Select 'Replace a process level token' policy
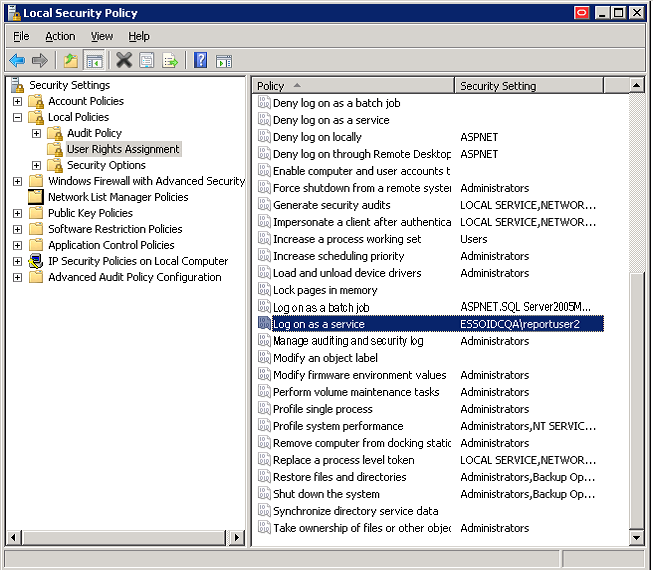This screenshot has height=572, width=657. [x=344, y=460]
